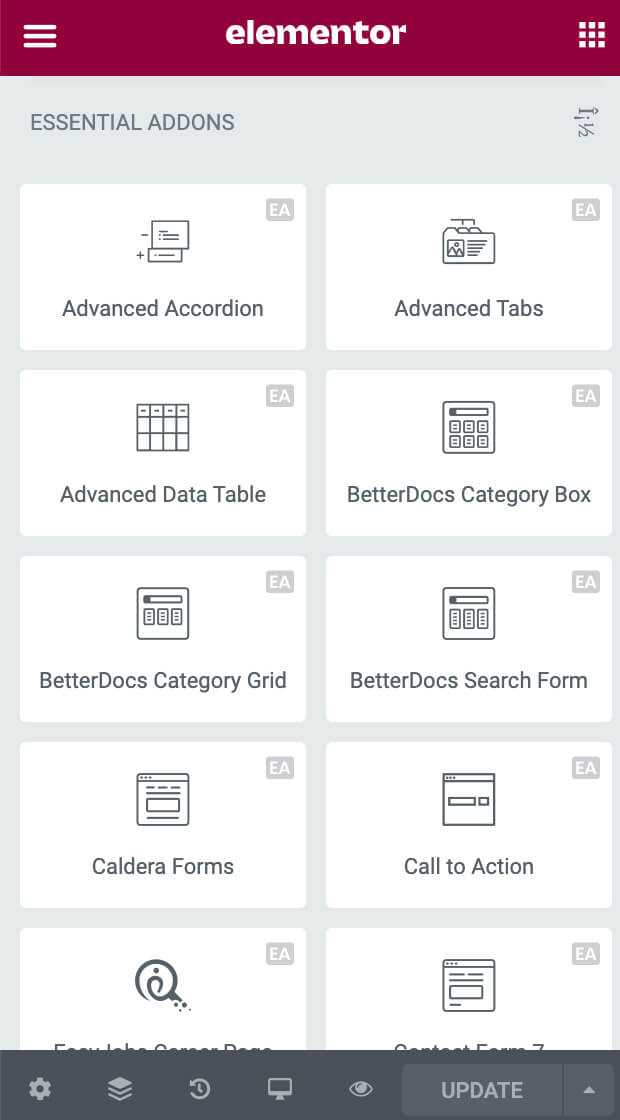Collapse the Essential Addons category section
Screen dimensions: 620x1120
(133, 122)
